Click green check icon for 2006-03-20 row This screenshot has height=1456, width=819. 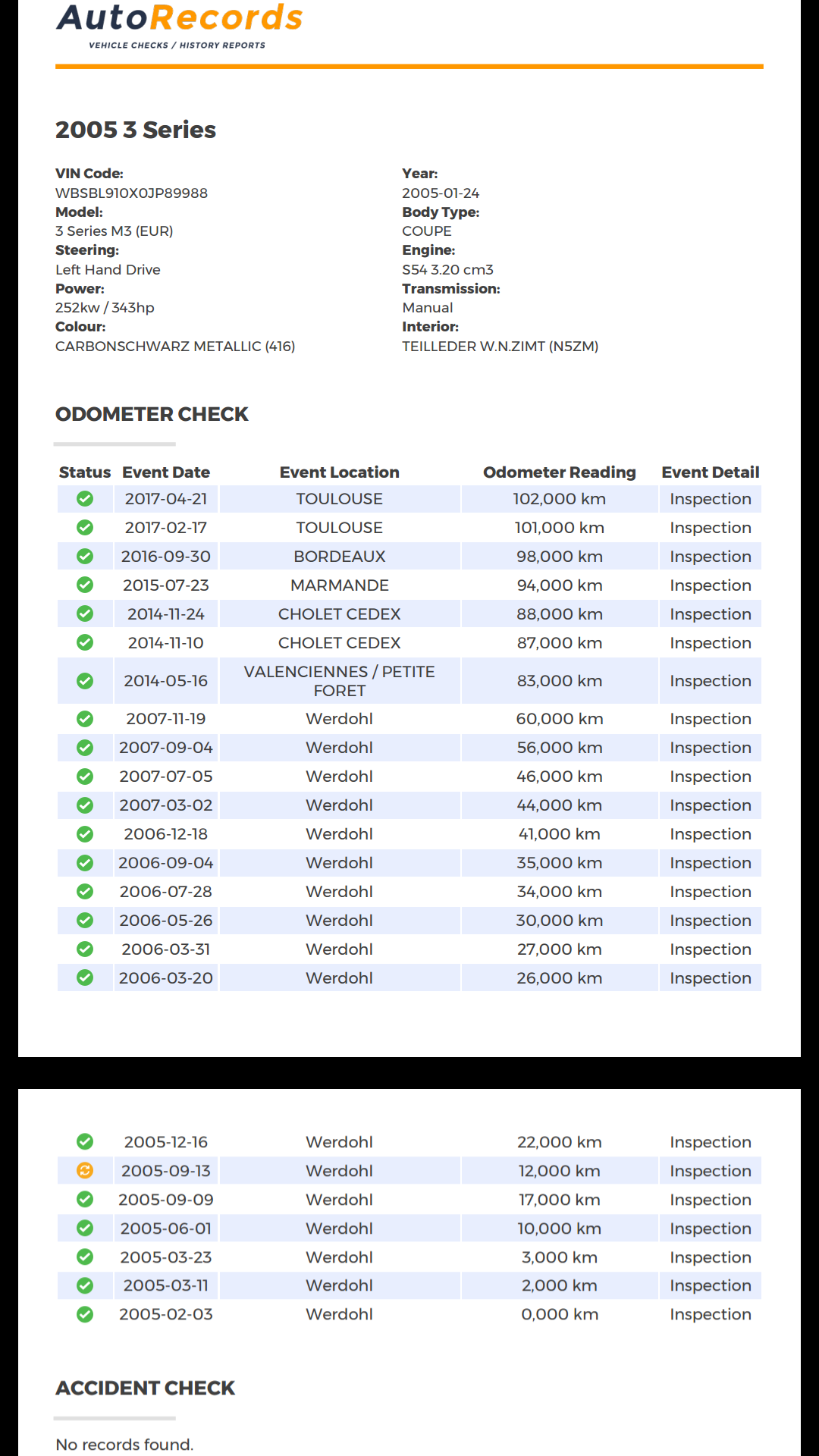85,978
